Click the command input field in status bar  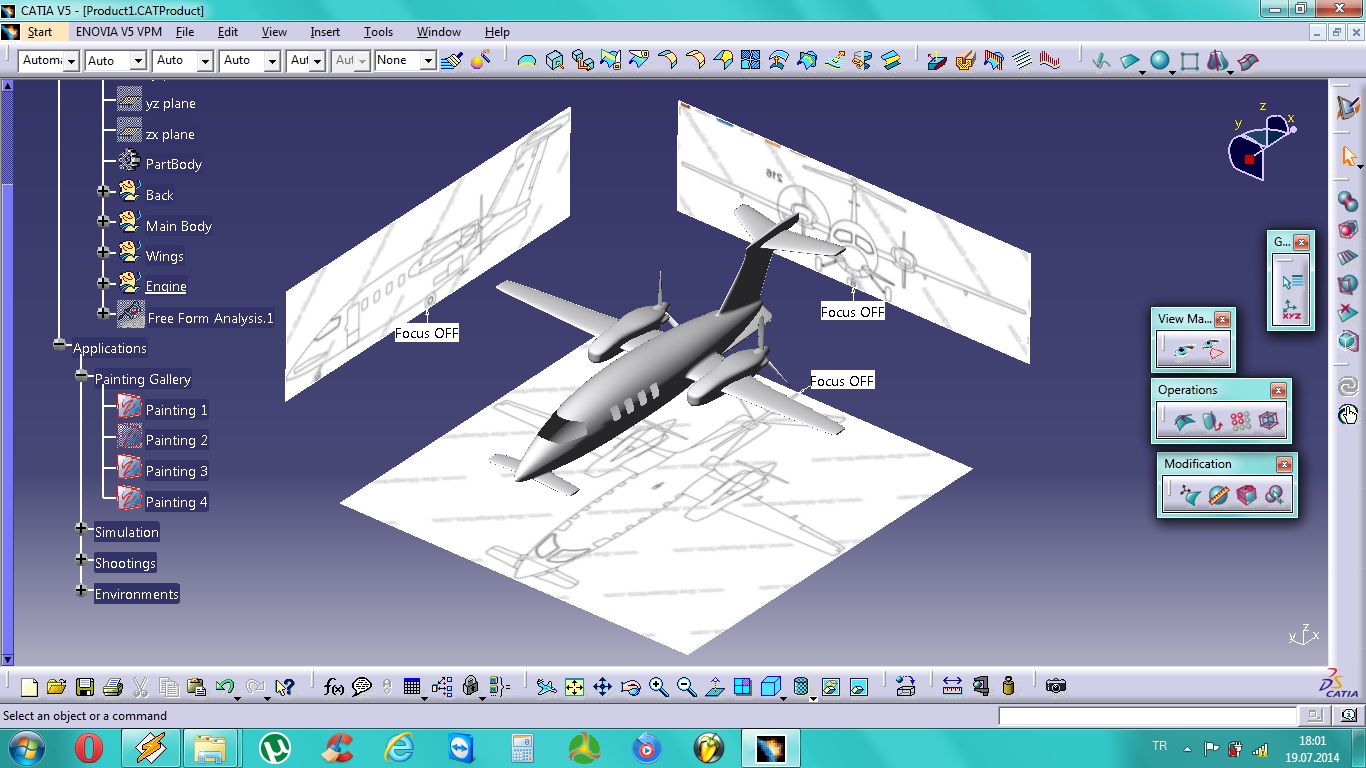(1147, 716)
